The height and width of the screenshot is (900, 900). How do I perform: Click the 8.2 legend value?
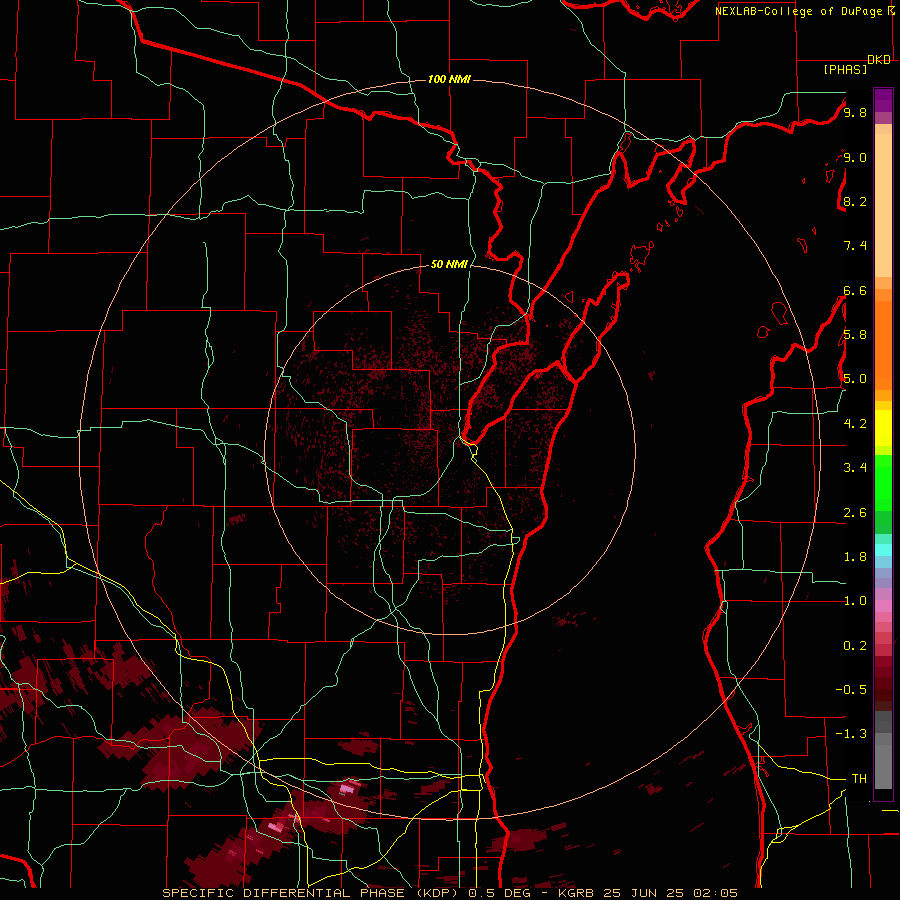pyautogui.click(x=855, y=201)
